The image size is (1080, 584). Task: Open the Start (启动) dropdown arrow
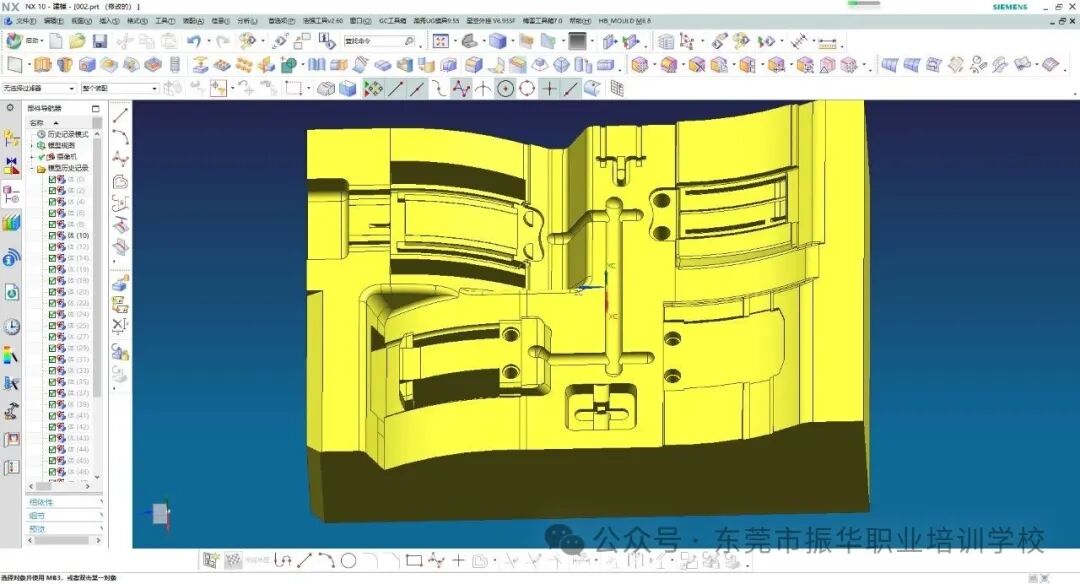coord(42,41)
